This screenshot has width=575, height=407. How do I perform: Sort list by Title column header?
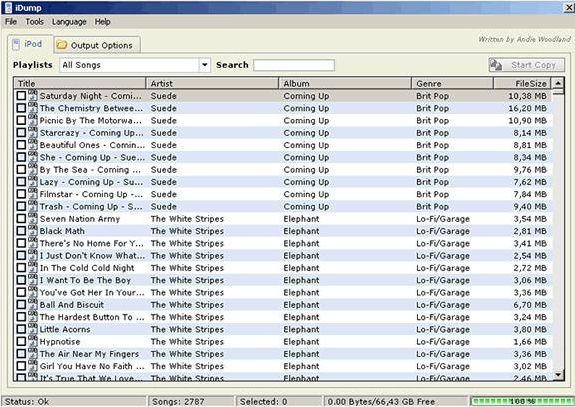(80, 84)
